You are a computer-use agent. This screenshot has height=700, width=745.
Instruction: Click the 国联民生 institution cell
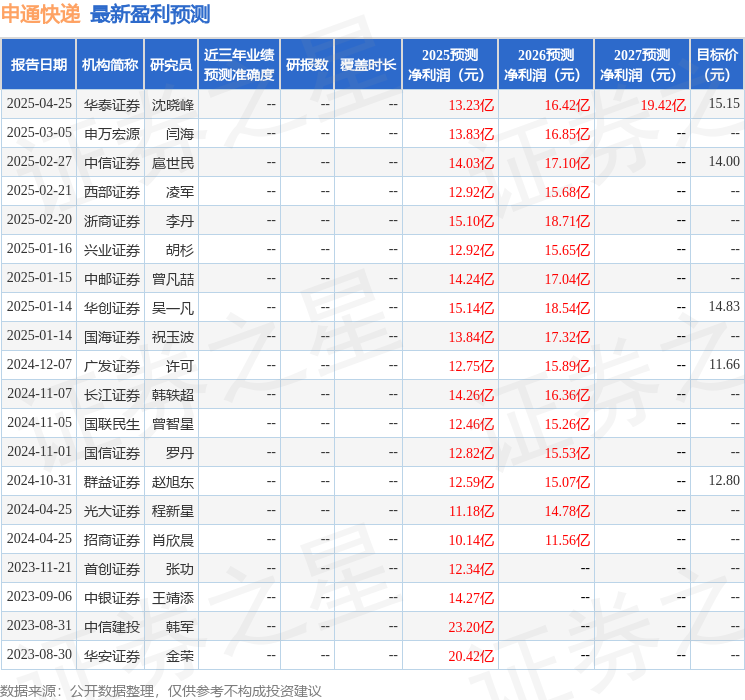[112, 423]
